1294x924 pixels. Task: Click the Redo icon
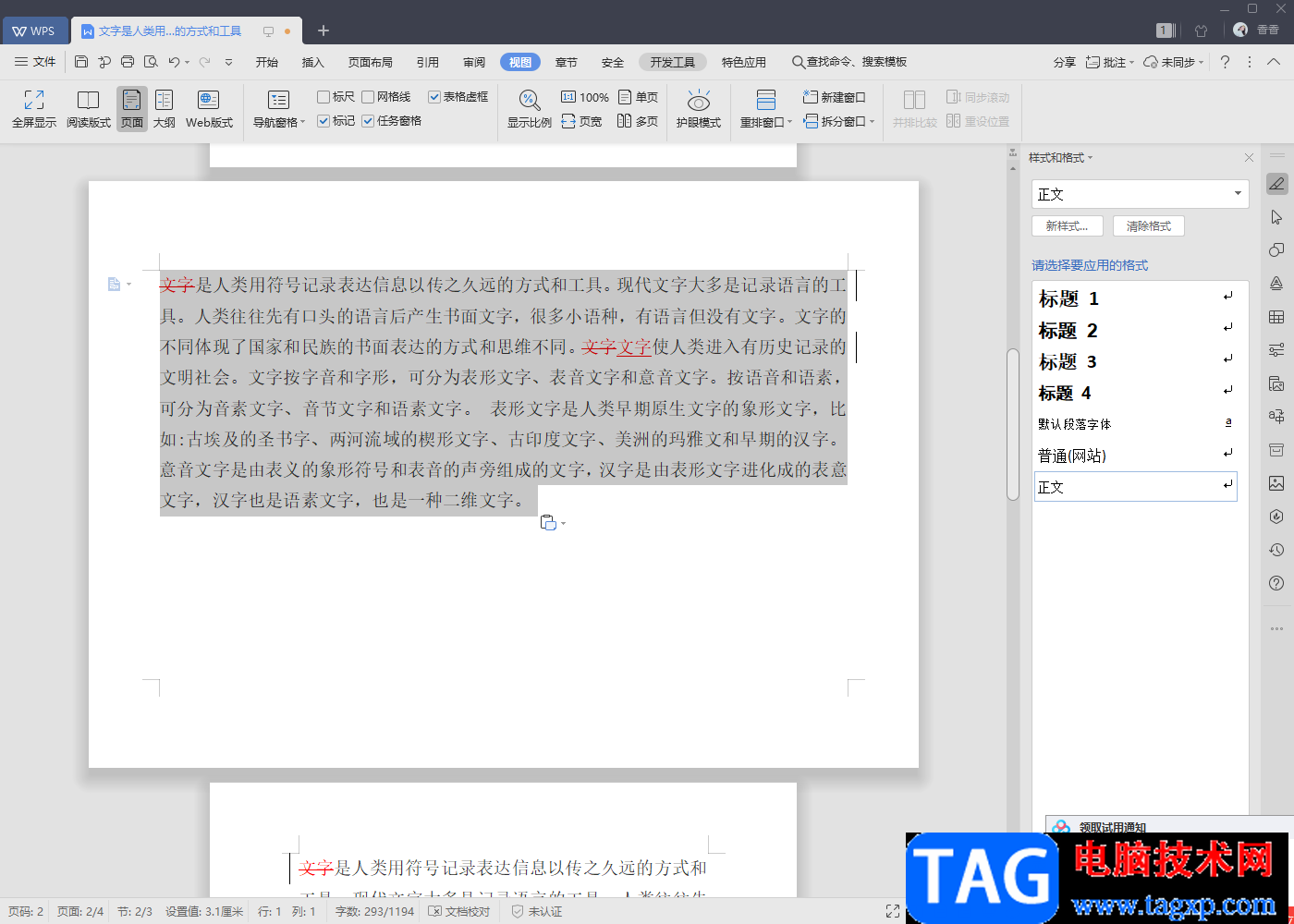[204, 62]
